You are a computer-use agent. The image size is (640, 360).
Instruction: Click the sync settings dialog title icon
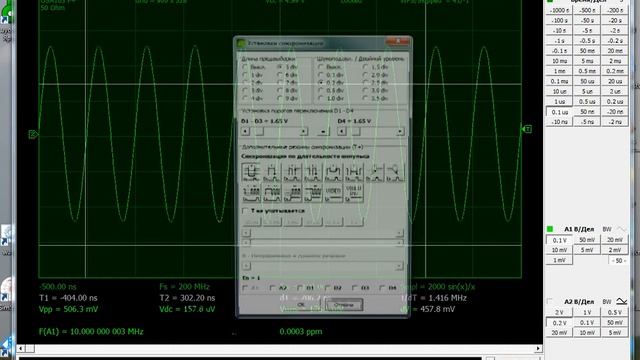click(x=242, y=43)
